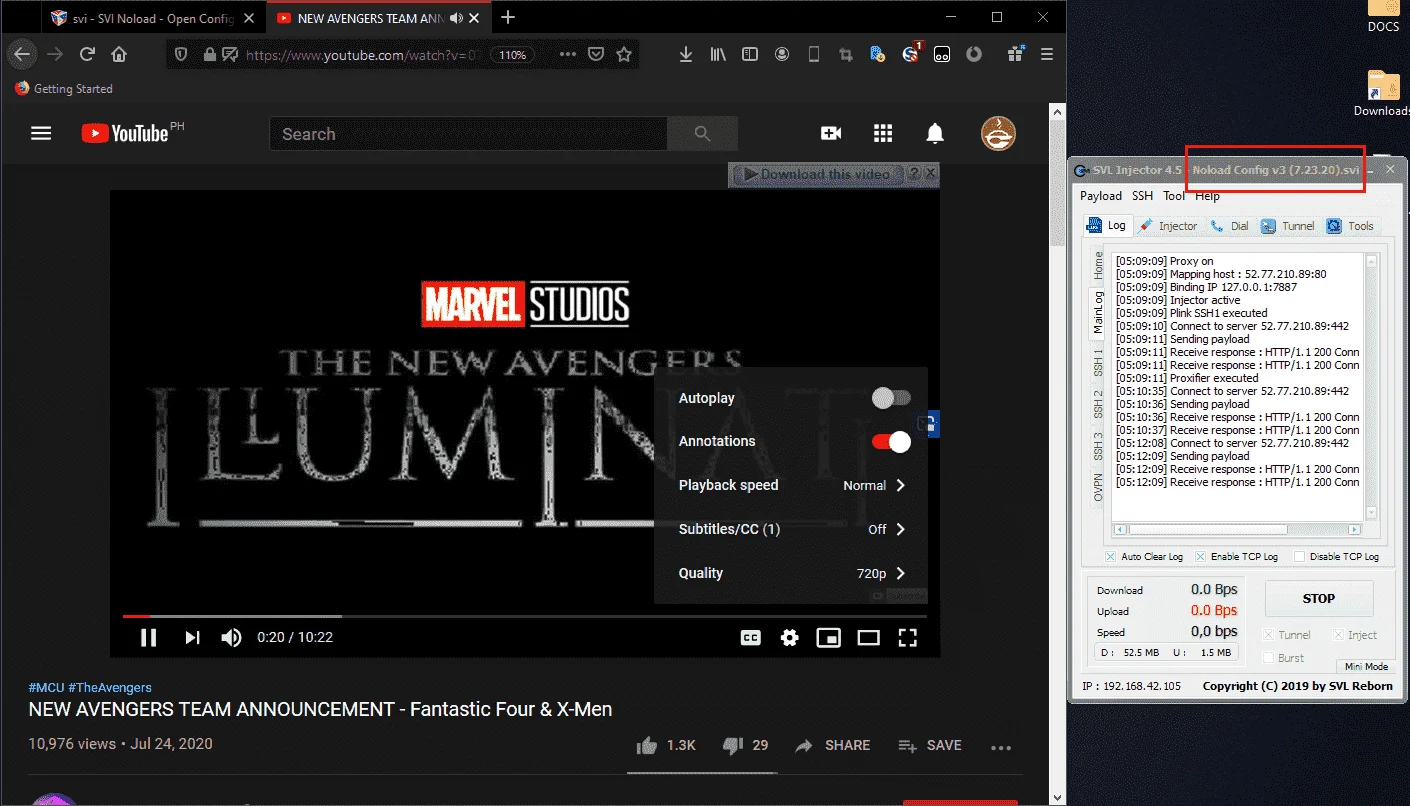Check the Disable TCP Log checkbox
Viewport: 1410px width, 806px height.
[1299, 557]
